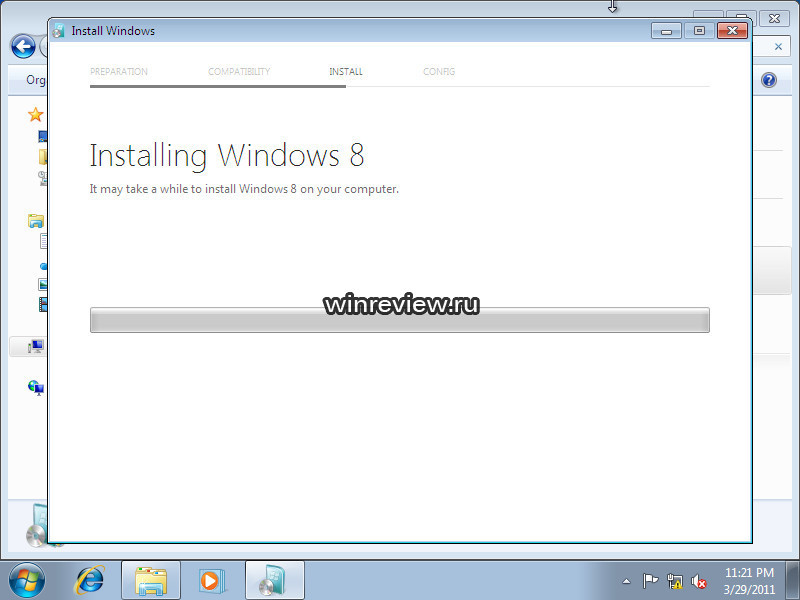
Task: Select the Compatibility step tab
Action: [x=239, y=72]
